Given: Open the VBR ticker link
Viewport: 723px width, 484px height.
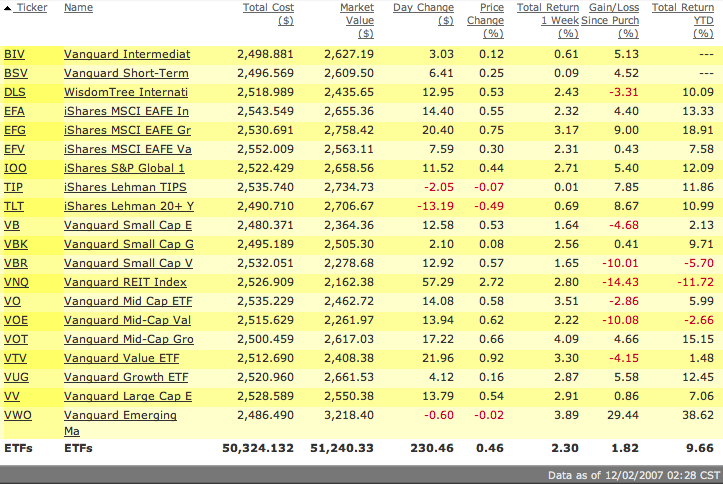Looking at the screenshot, I should point(16,263).
